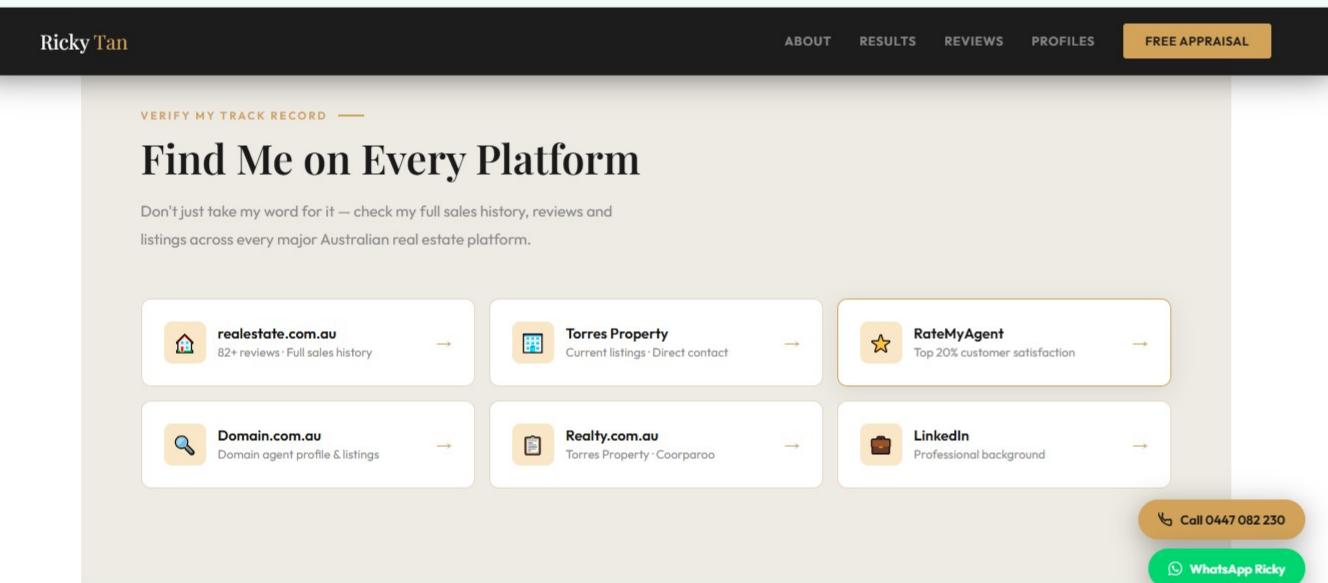The image size is (1328, 583).
Task: Click the building icon on Torres Property card
Action: 532,343
